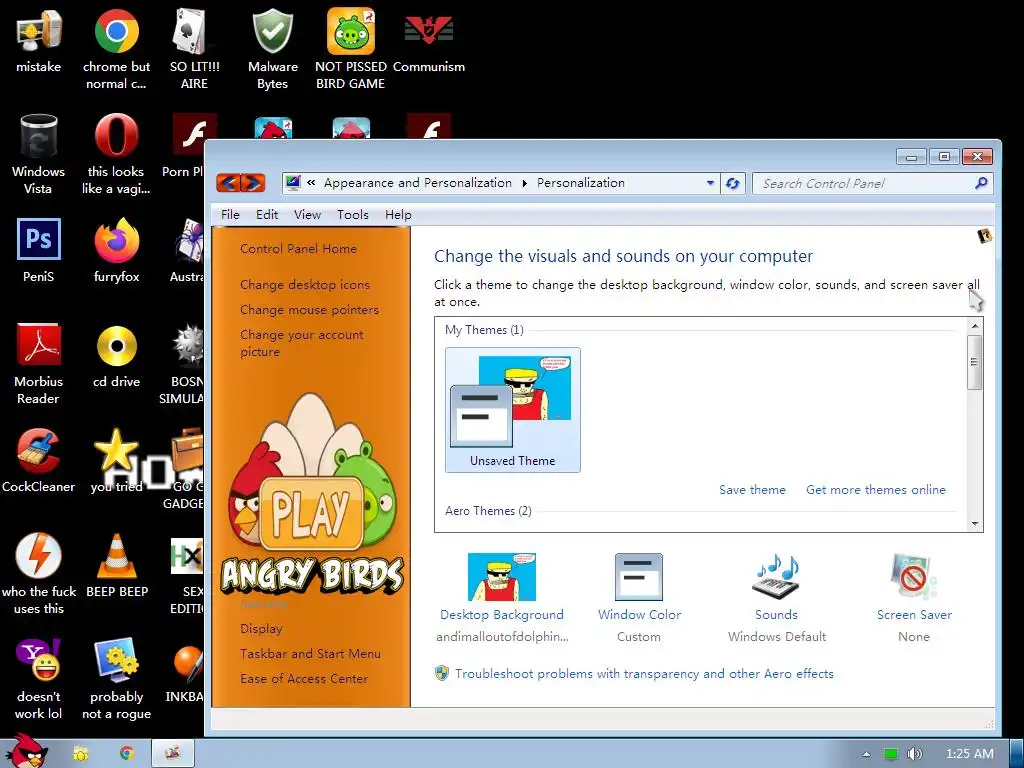The width and height of the screenshot is (1024, 768).
Task: Click the Back navigation arrow
Action: [229, 183]
